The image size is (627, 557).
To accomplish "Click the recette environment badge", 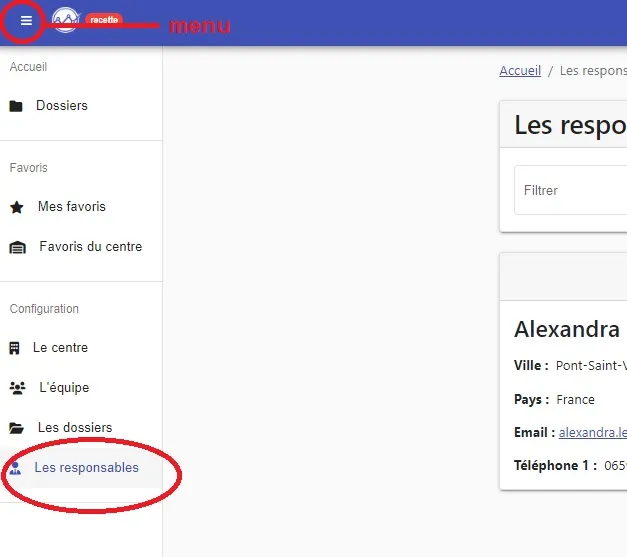I will pyautogui.click(x=104, y=20).
